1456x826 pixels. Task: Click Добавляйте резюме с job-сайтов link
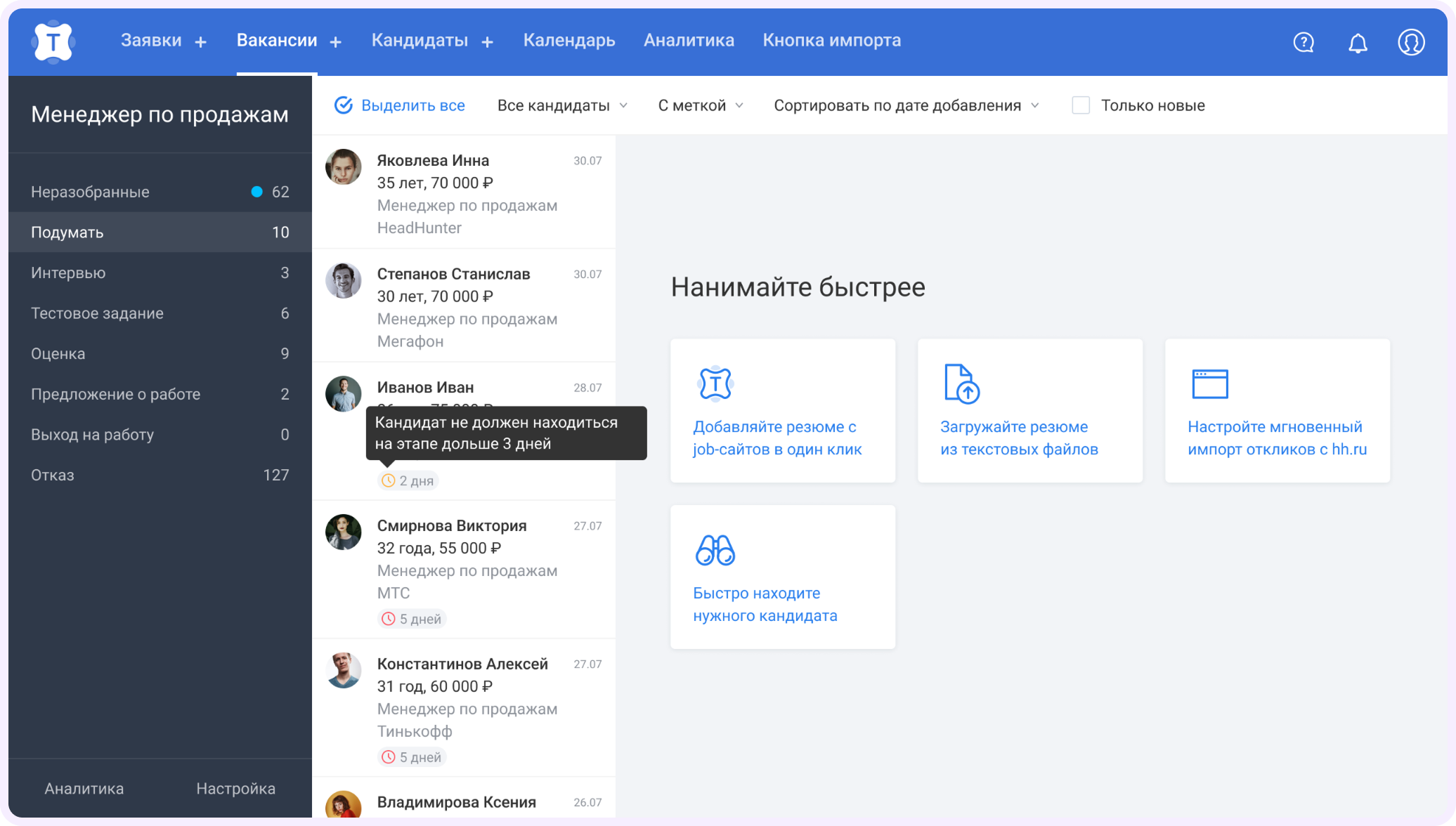tap(777, 438)
